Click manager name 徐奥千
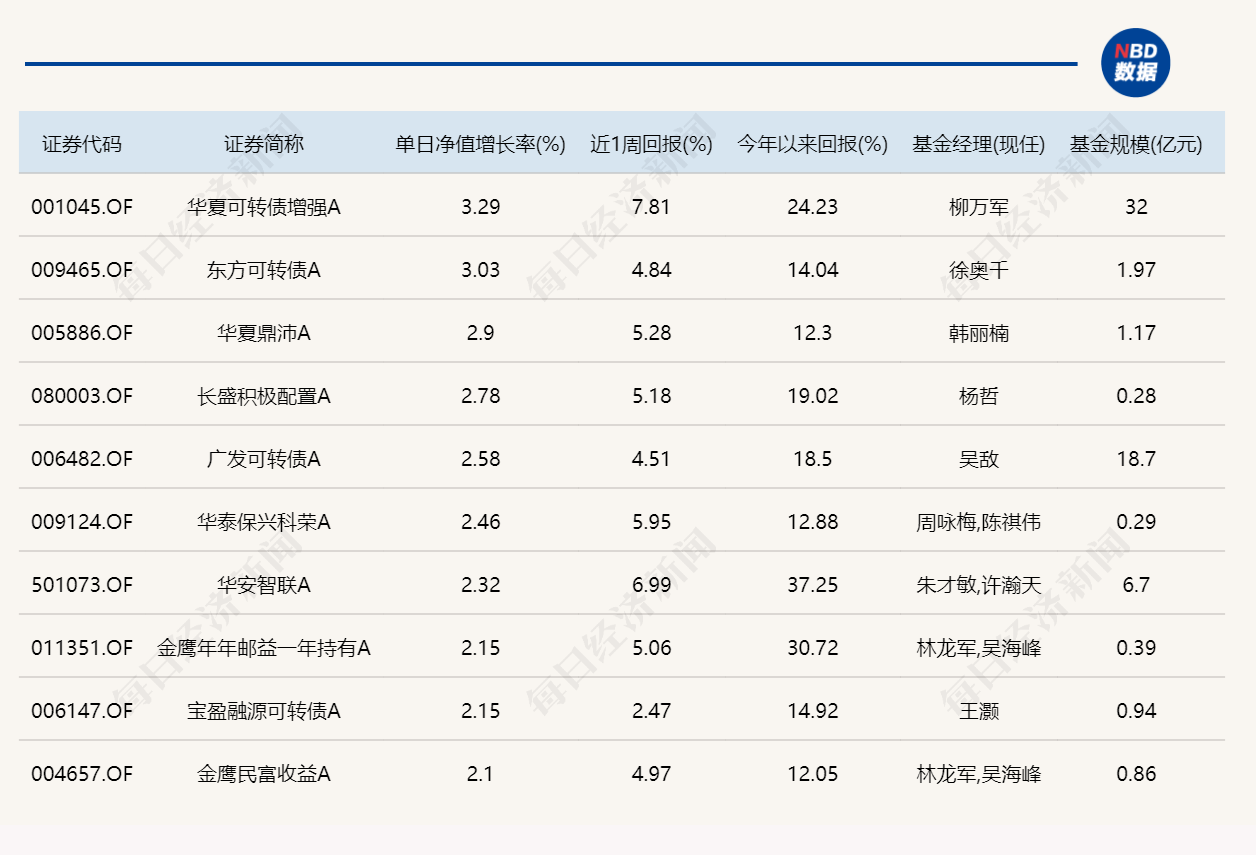Screen dimensions: 1256x855 click(x=979, y=270)
